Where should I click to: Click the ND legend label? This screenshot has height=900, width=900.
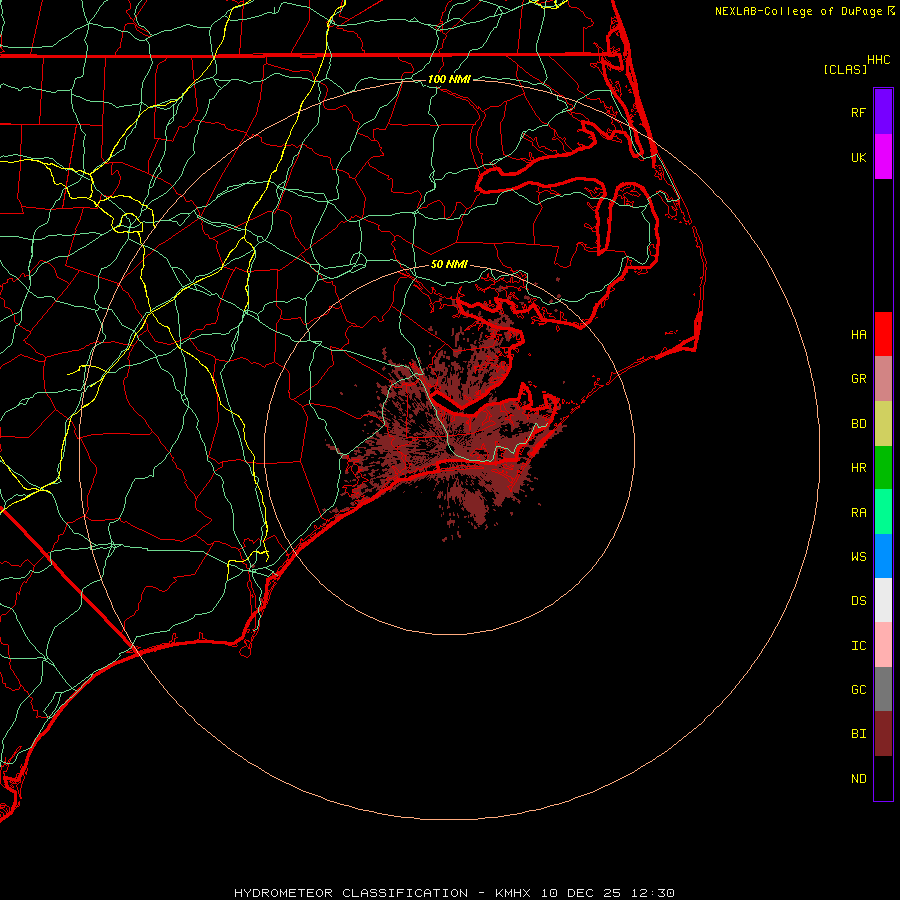pos(858,779)
